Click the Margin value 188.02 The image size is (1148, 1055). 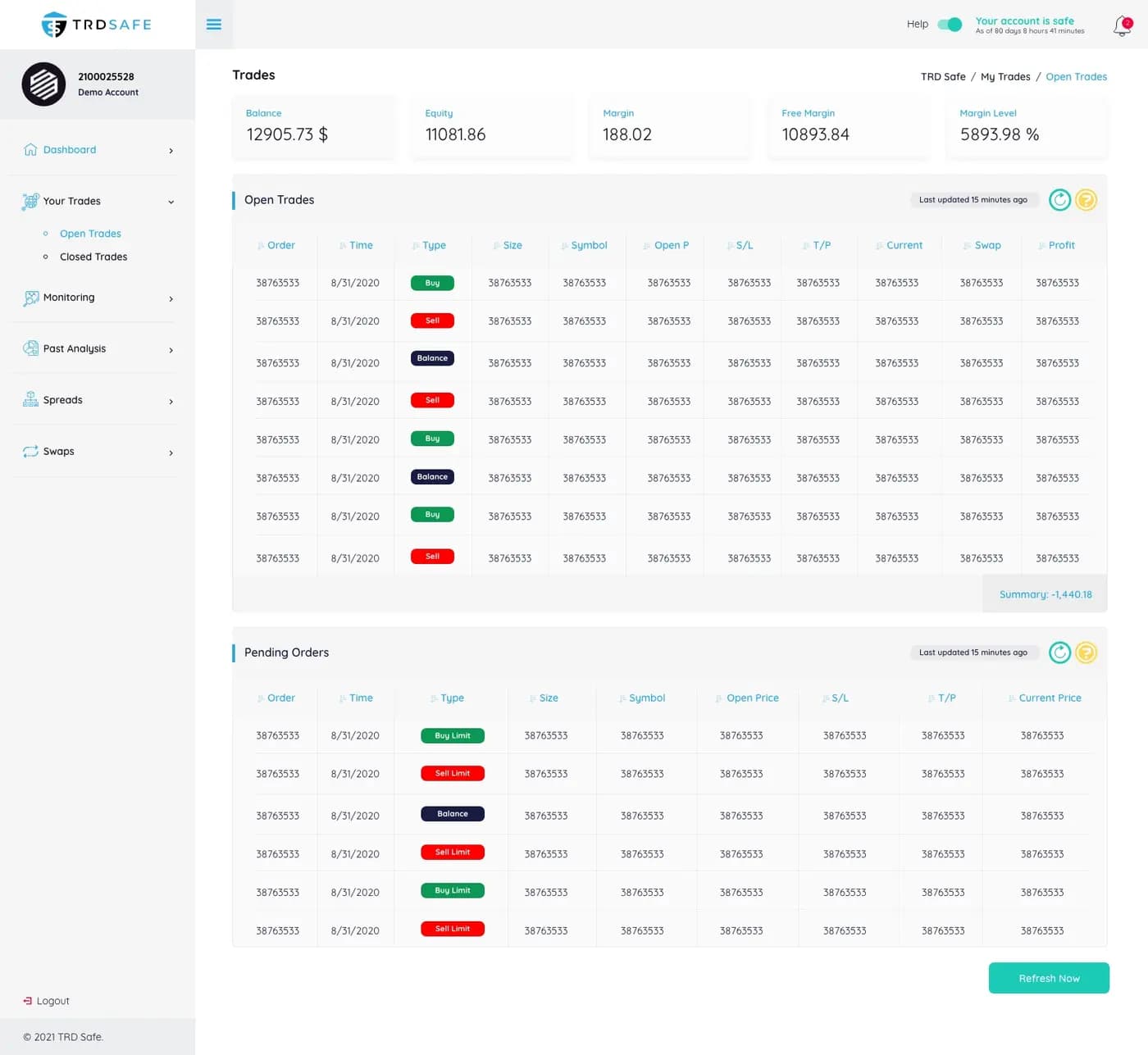point(627,134)
